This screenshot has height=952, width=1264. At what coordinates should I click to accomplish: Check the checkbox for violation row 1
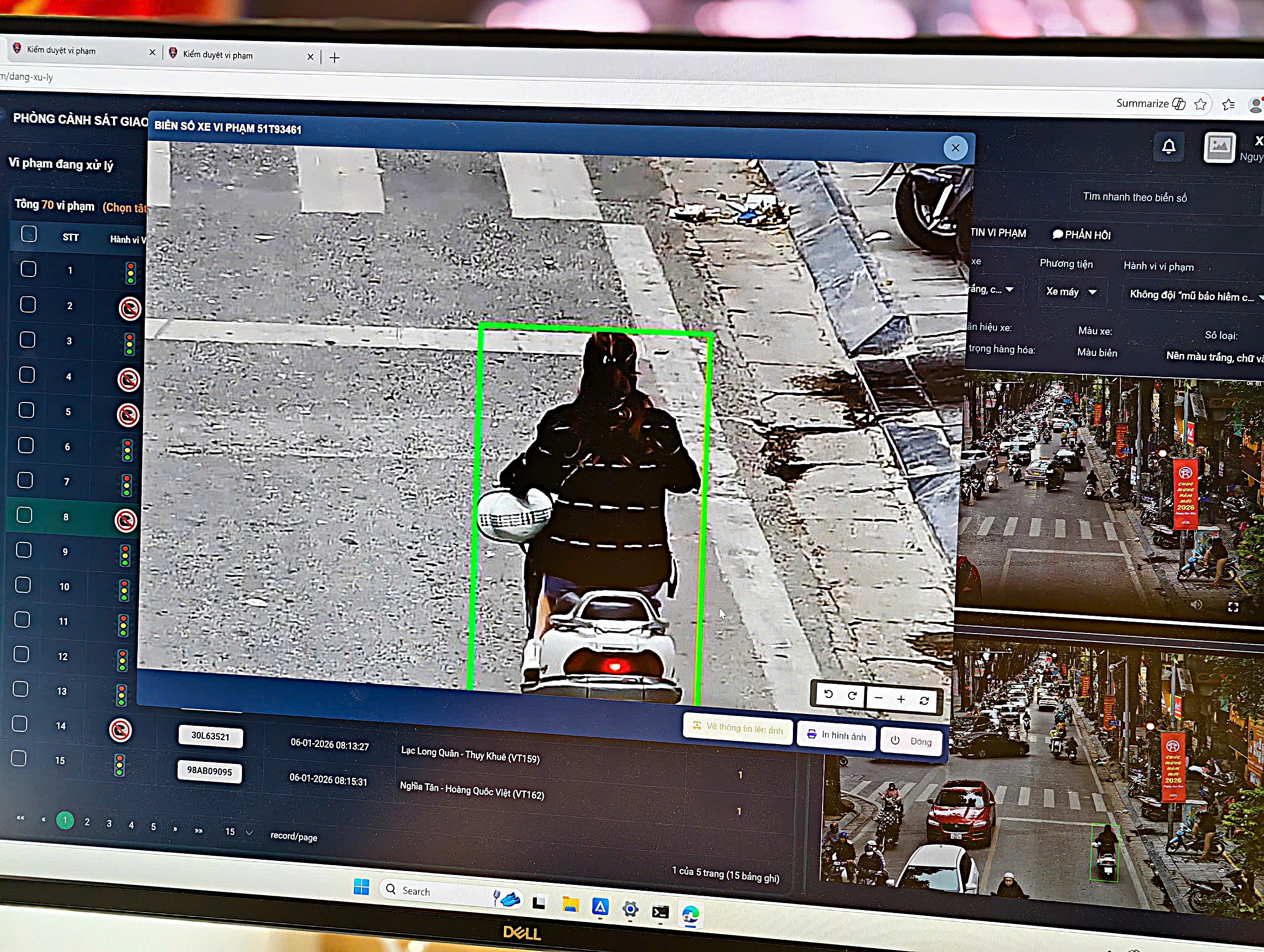click(28, 269)
